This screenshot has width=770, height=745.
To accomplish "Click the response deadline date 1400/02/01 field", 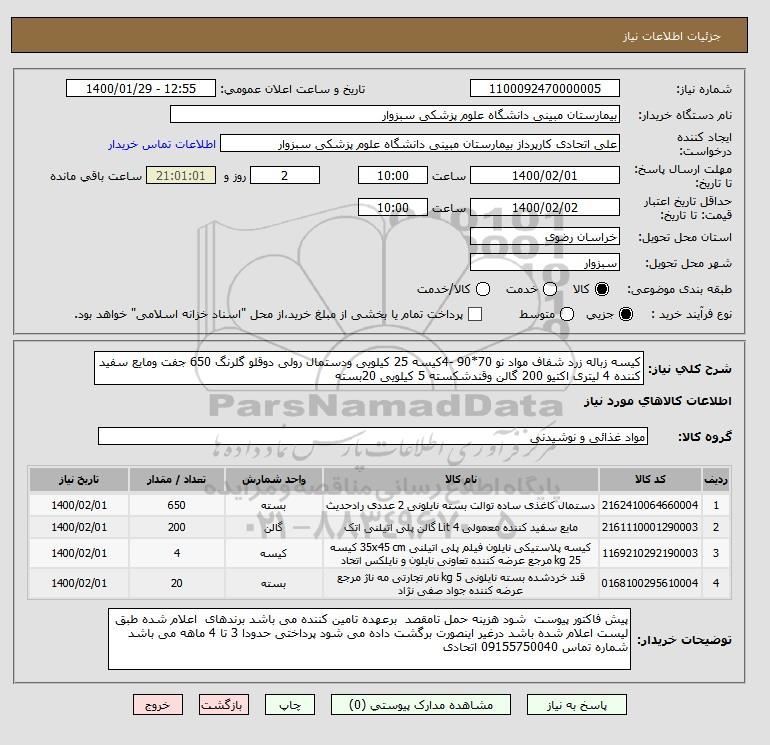I will pyautogui.click(x=545, y=175).
